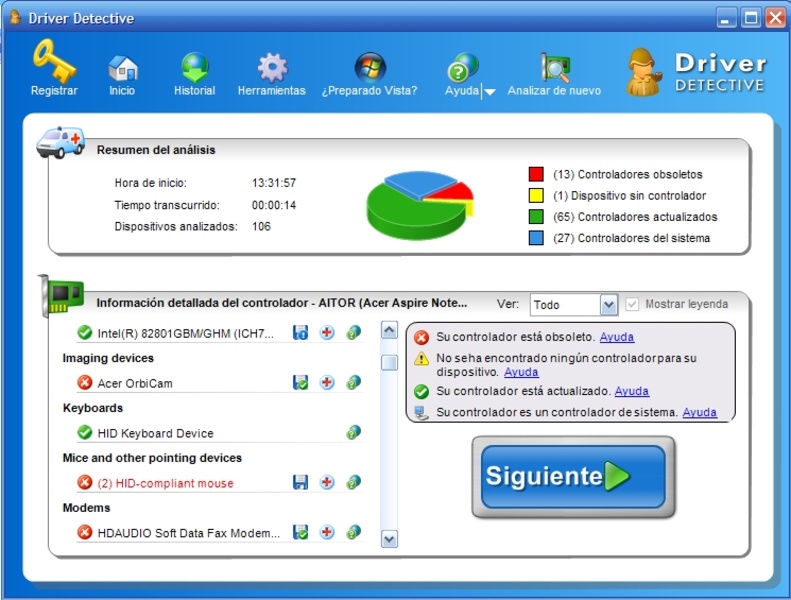
Task: Open Ayuda link for system driver legend
Action: [x=699, y=412]
